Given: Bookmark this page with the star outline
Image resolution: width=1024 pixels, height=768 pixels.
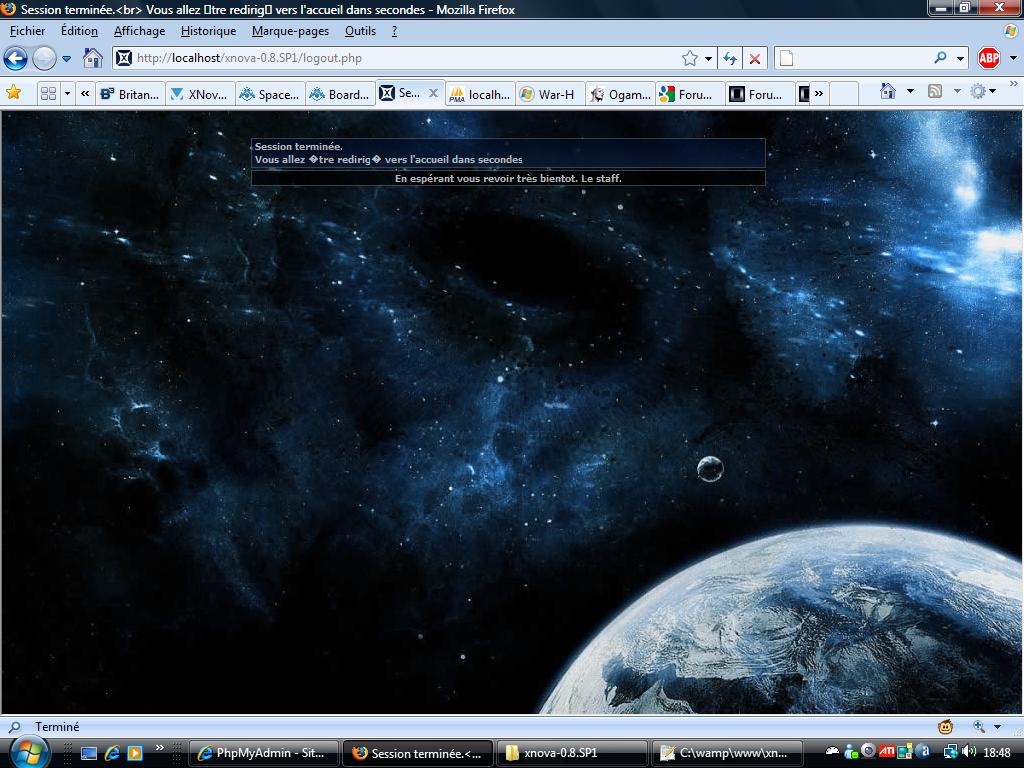Looking at the screenshot, I should pyautogui.click(x=690, y=59).
